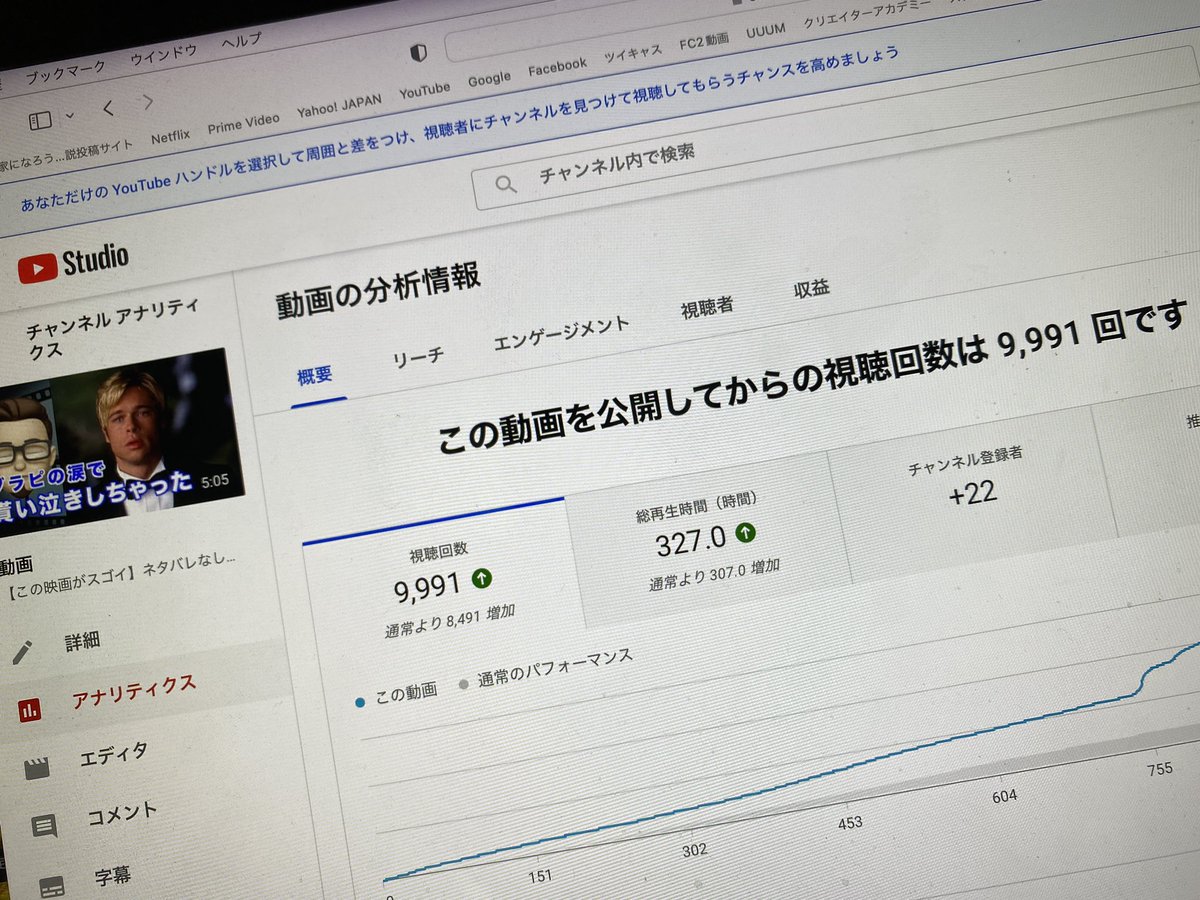Click the 動画の分析情報 page title
This screenshot has height=900, width=1200.
(377, 291)
